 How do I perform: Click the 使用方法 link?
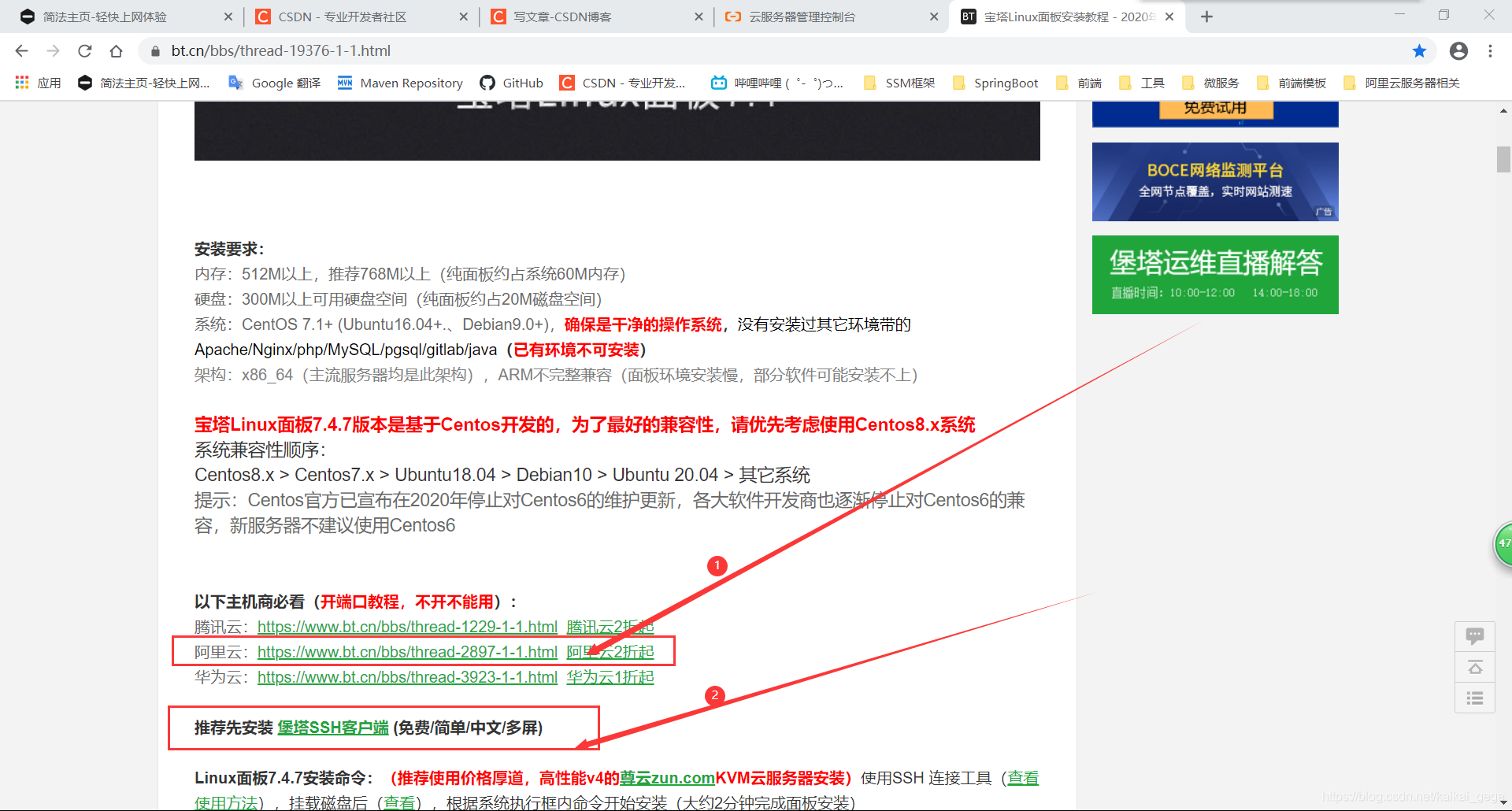tap(226, 803)
